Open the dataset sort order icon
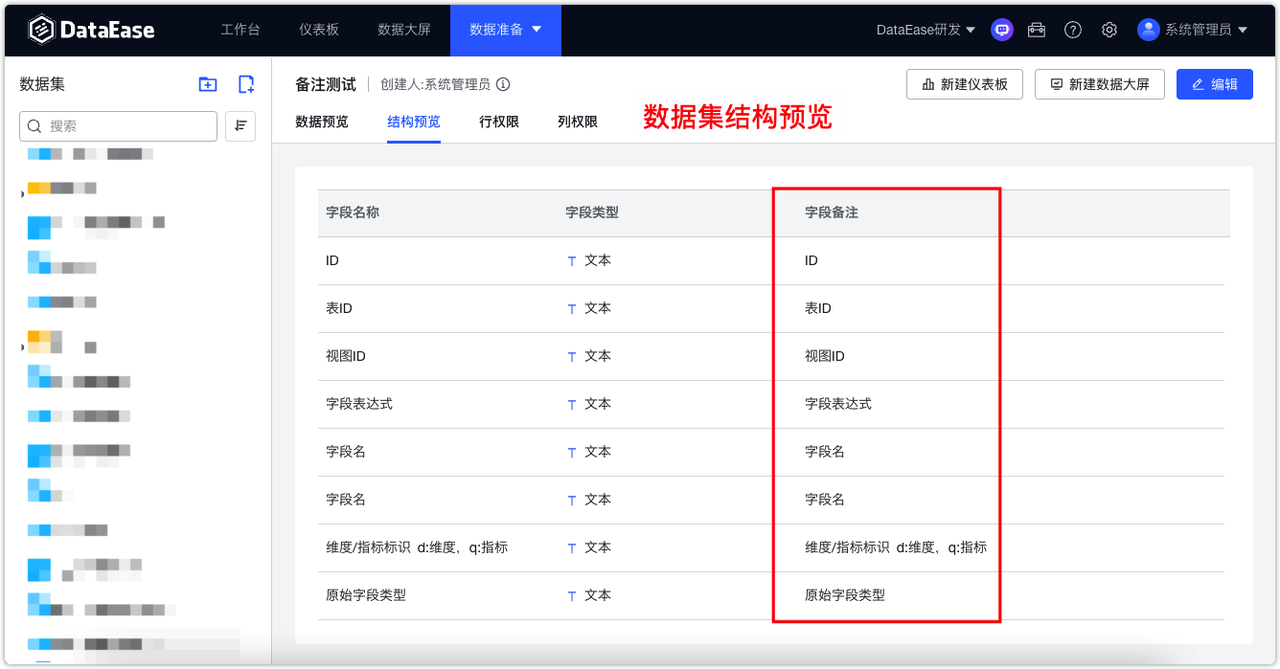This screenshot has height=669, width=1280. coord(240,126)
